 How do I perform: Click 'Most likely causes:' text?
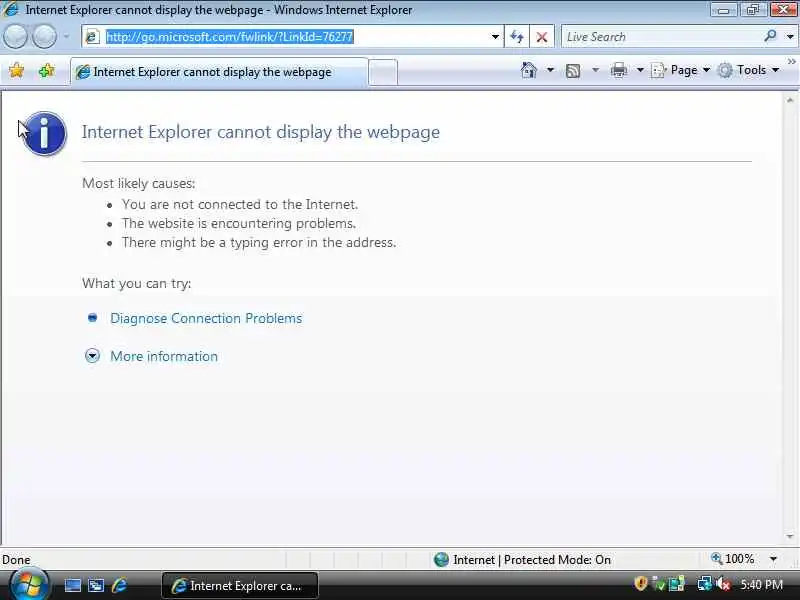139,183
